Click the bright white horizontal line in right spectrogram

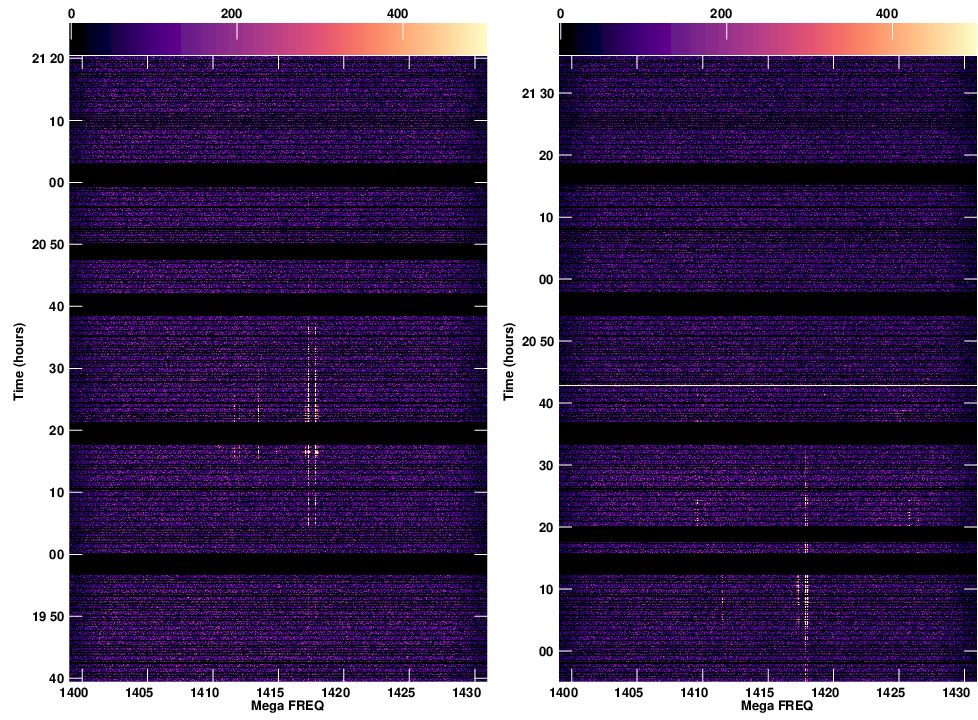[x=766, y=385]
